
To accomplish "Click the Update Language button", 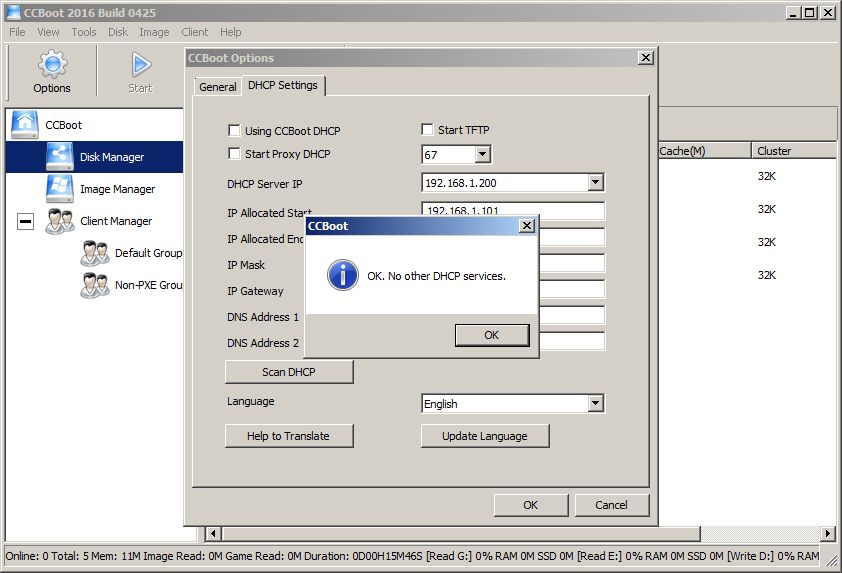I will tap(485, 436).
